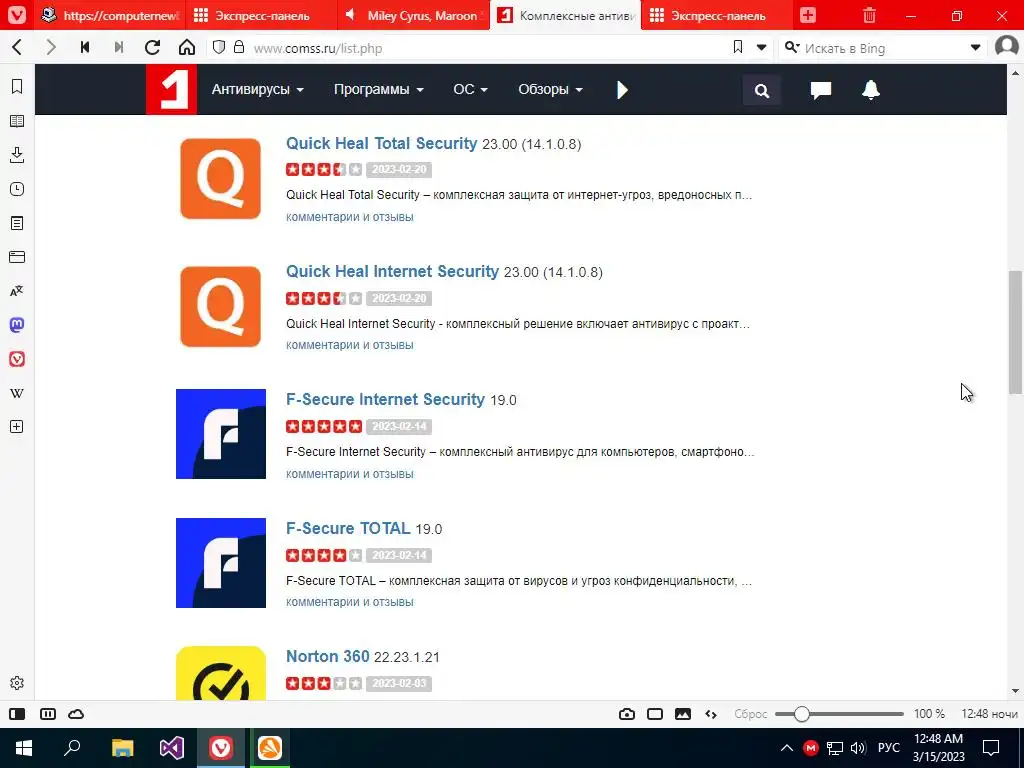This screenshot has width=1024, height=768.
Task: Open the bookmark dropdown arrow
Action: click(x=761, y=47)
